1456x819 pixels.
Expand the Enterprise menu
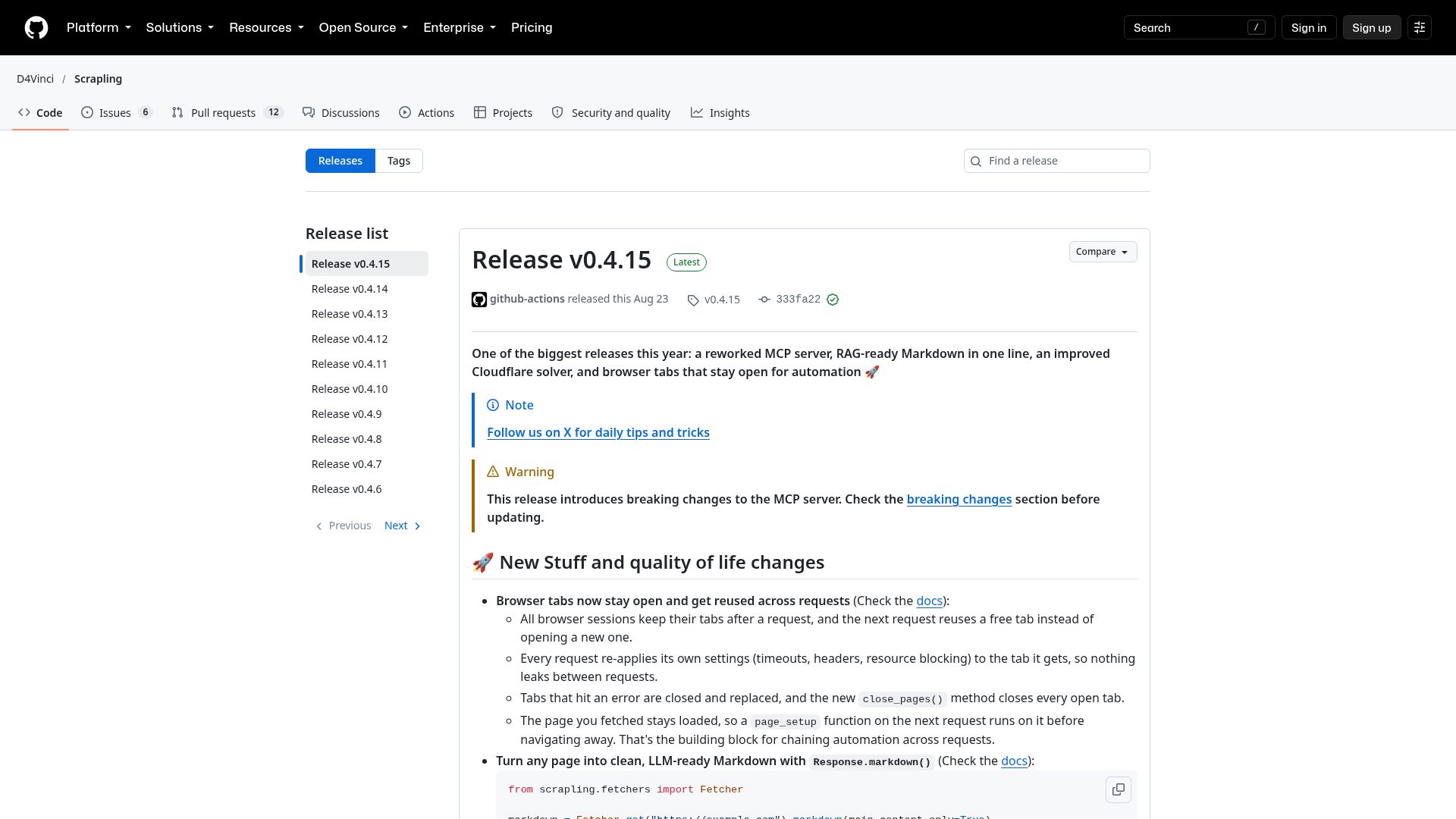point(460,28)
